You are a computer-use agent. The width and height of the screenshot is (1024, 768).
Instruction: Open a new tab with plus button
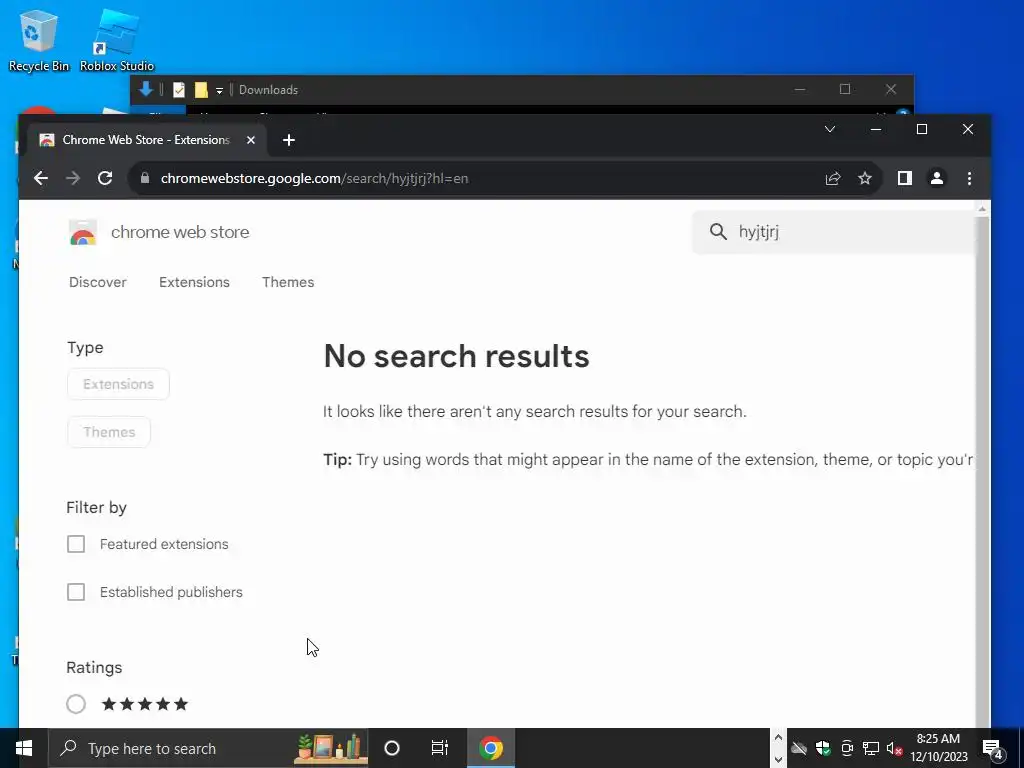[x=289, y=140]
